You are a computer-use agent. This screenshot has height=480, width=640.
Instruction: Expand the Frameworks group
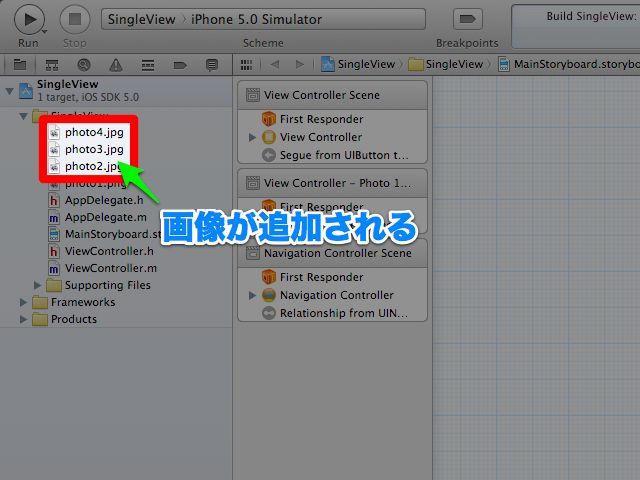(23, 302)
